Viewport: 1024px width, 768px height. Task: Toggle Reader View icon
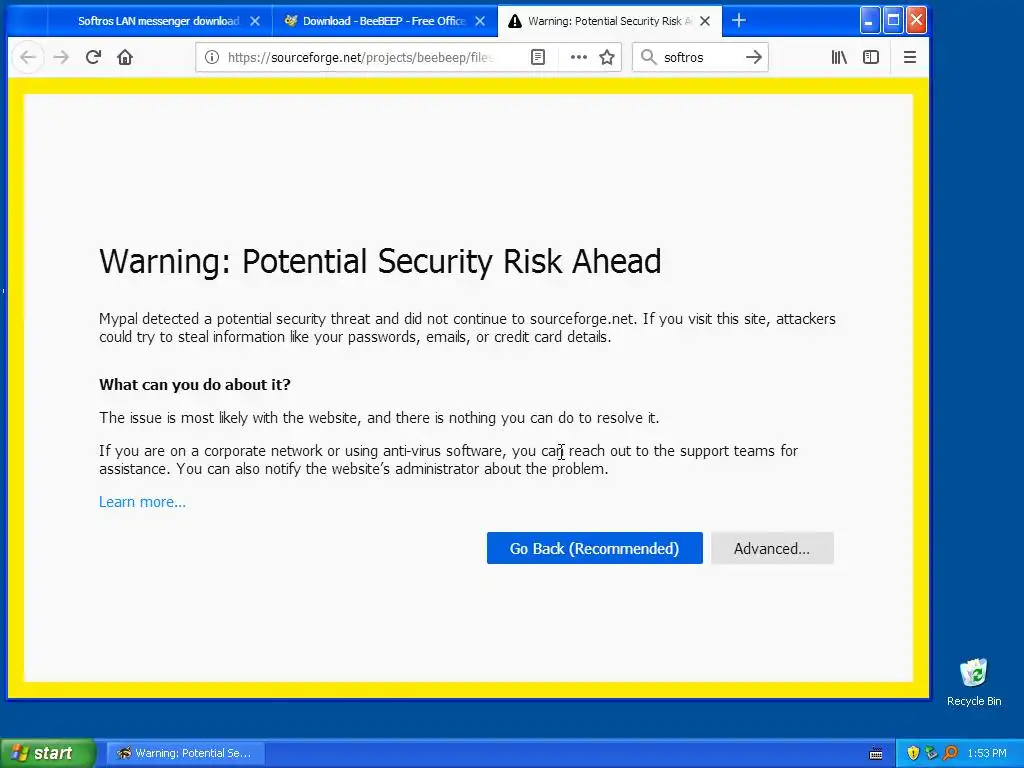[x=537, y=57]
